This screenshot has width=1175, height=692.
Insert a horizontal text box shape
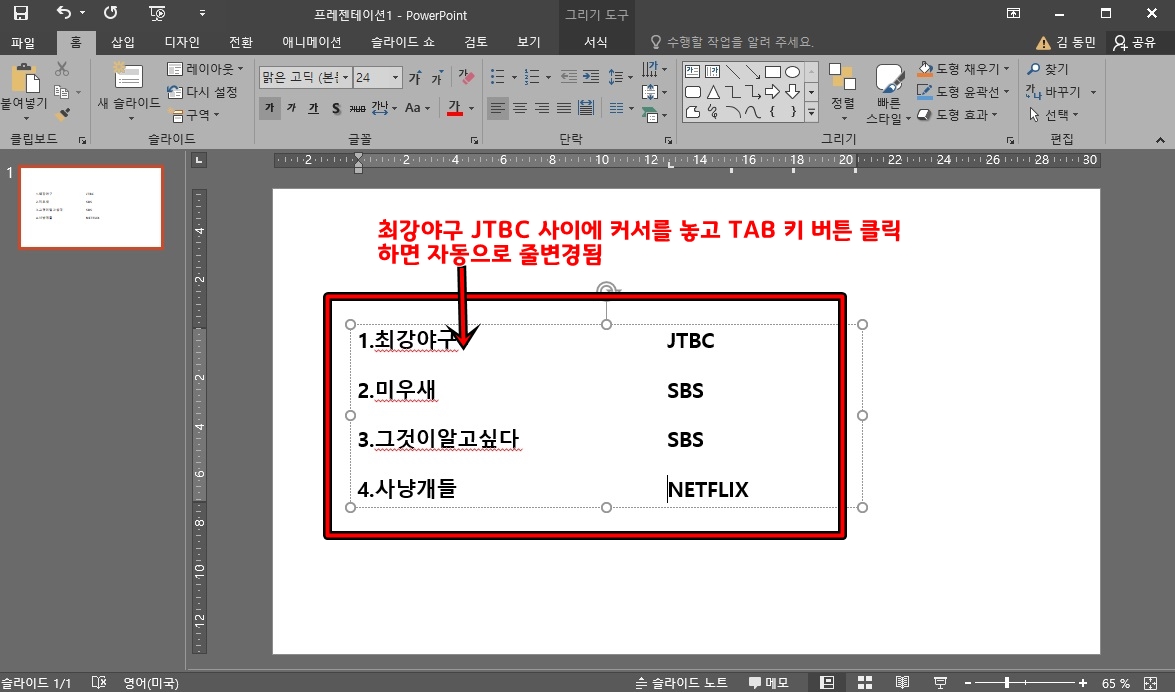point(693,72)
